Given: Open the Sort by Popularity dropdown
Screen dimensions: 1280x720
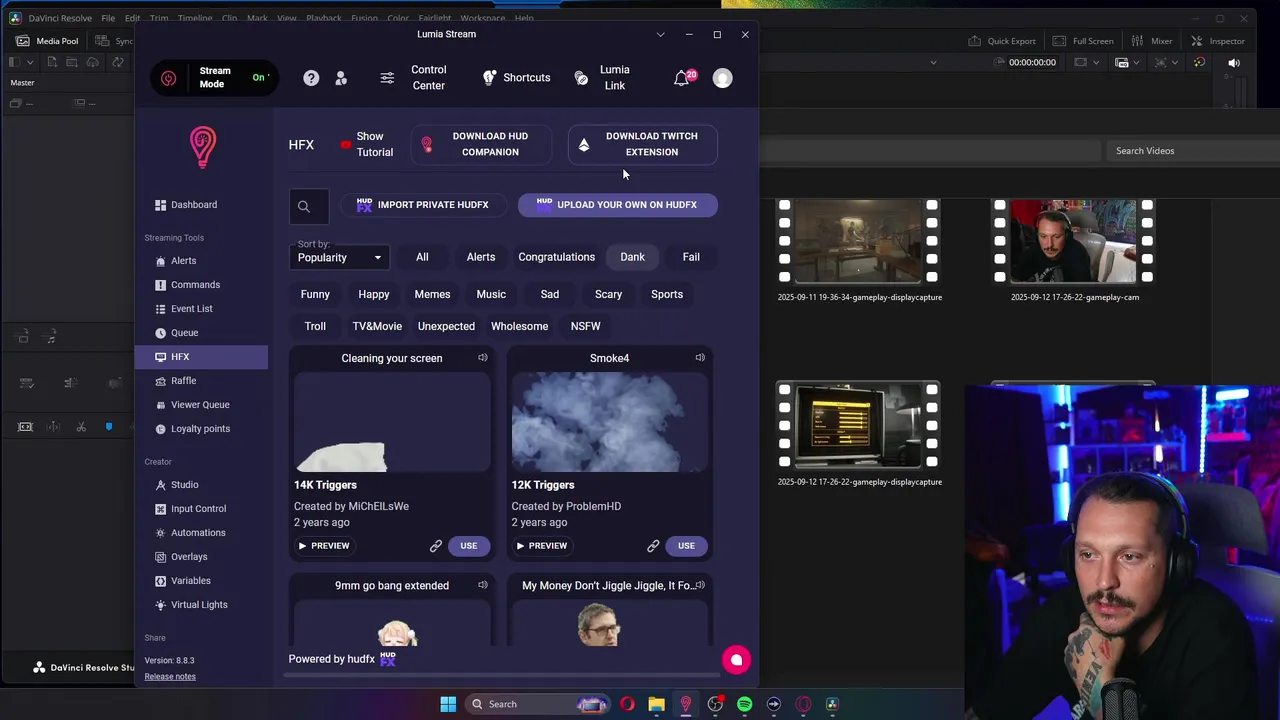Looking at the screenshot, I should click(340, 258).
